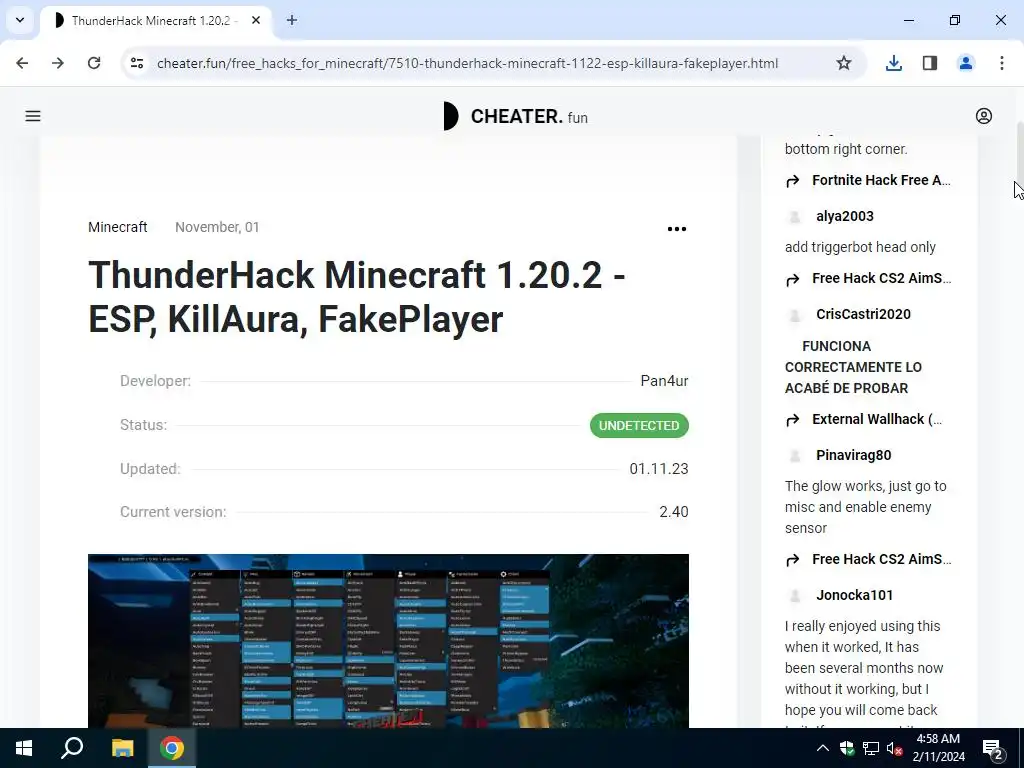Click username Jonocka101
Viewport: 1024px width, 768px height.
[854, 595]
